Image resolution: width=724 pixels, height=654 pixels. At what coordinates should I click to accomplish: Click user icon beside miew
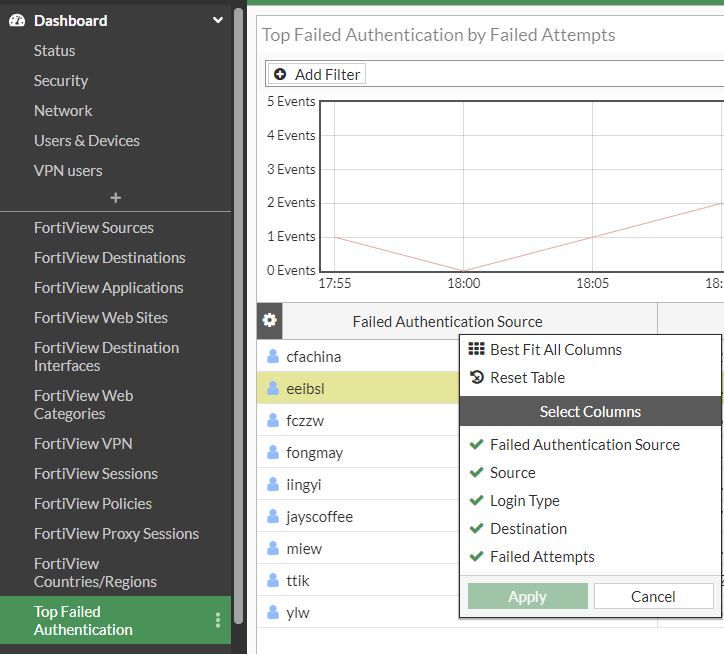point(273,548)
